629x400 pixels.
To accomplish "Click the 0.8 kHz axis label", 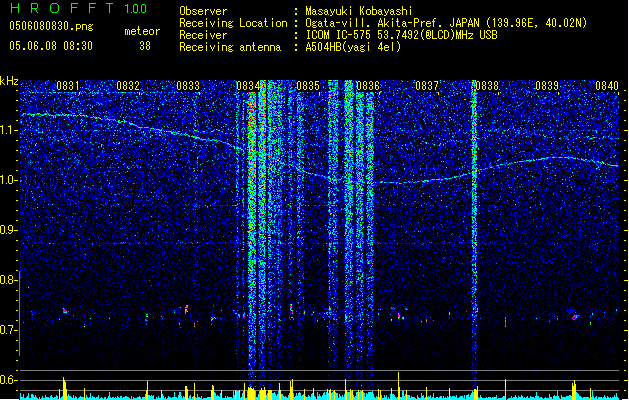I will [9, 280].
